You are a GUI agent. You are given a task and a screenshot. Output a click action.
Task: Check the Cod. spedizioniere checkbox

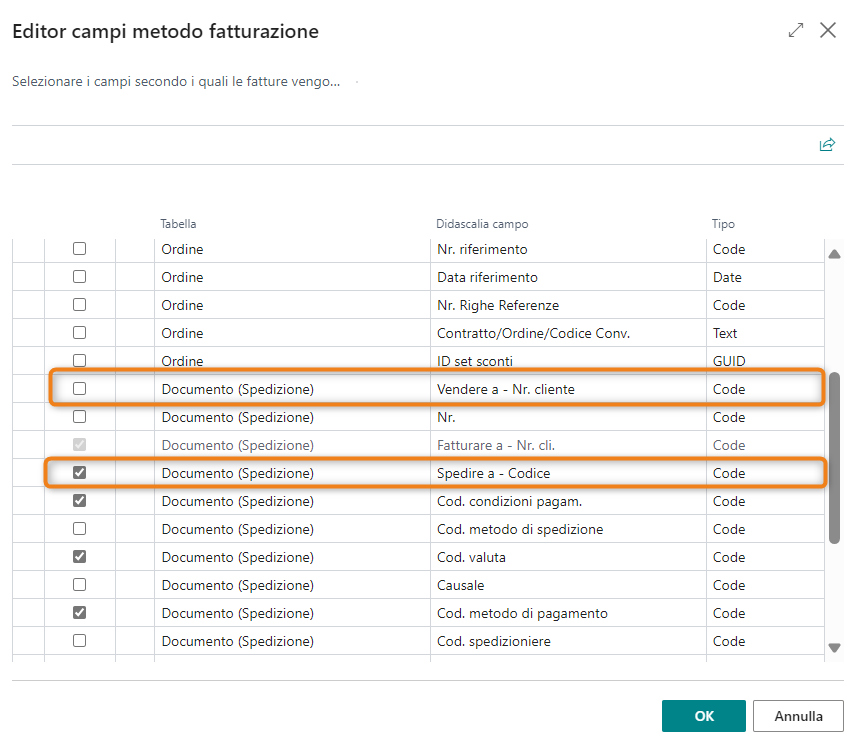80,641
